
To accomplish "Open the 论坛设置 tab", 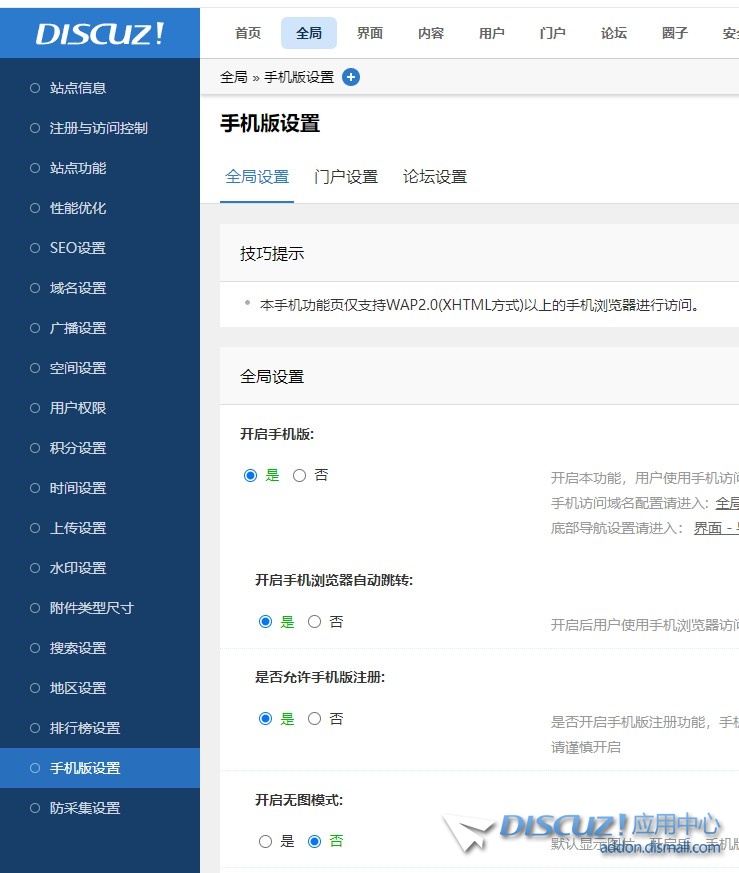I will pos(435,177).
